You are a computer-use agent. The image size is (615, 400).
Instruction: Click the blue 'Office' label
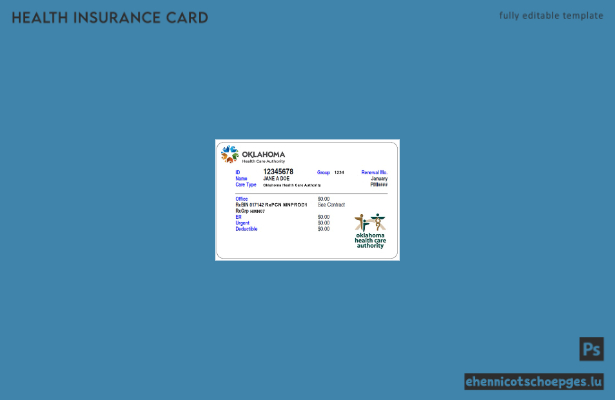tap(242, 199)
